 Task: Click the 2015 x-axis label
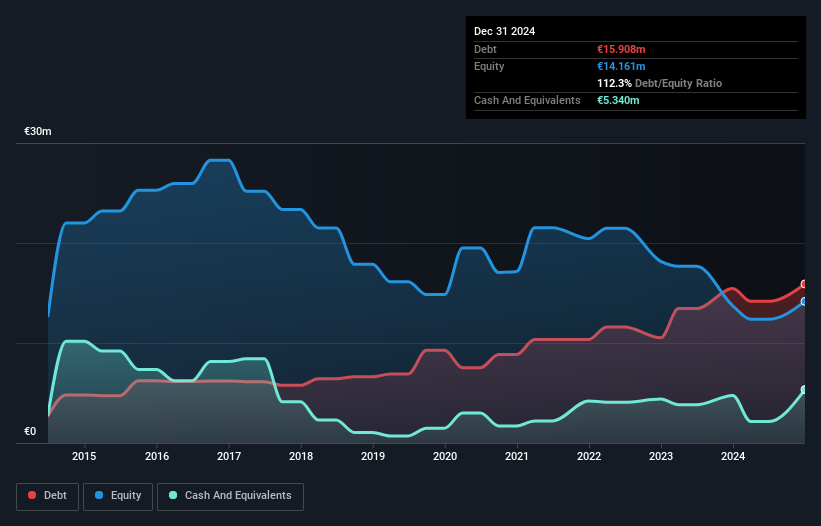[84, 456]
